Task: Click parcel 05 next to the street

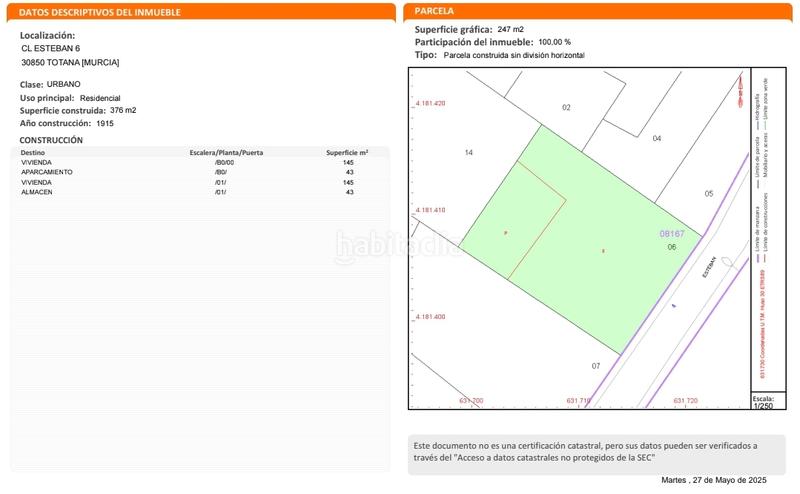Action: tap(708, 193)
